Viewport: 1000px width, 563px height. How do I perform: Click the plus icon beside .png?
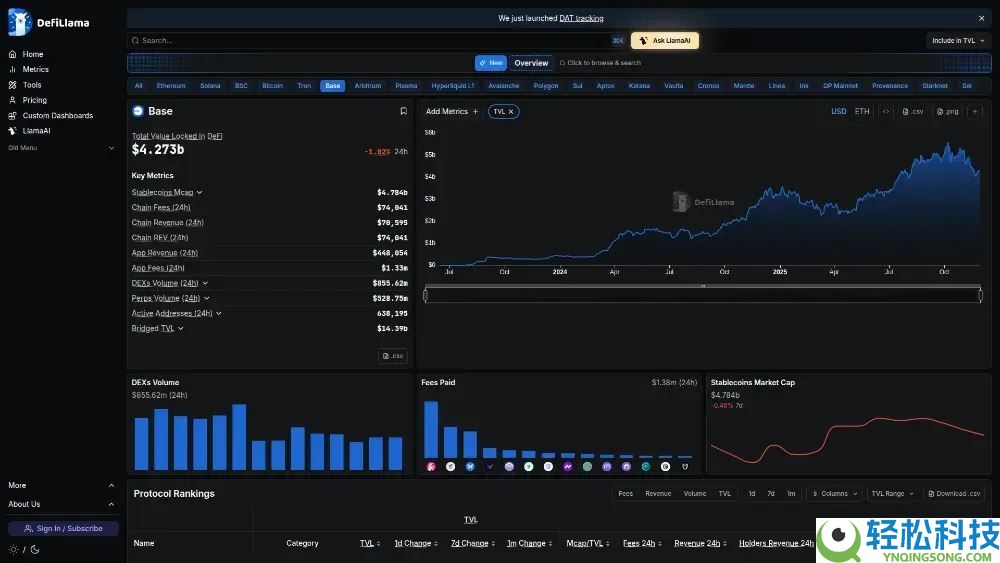[974, 112]
